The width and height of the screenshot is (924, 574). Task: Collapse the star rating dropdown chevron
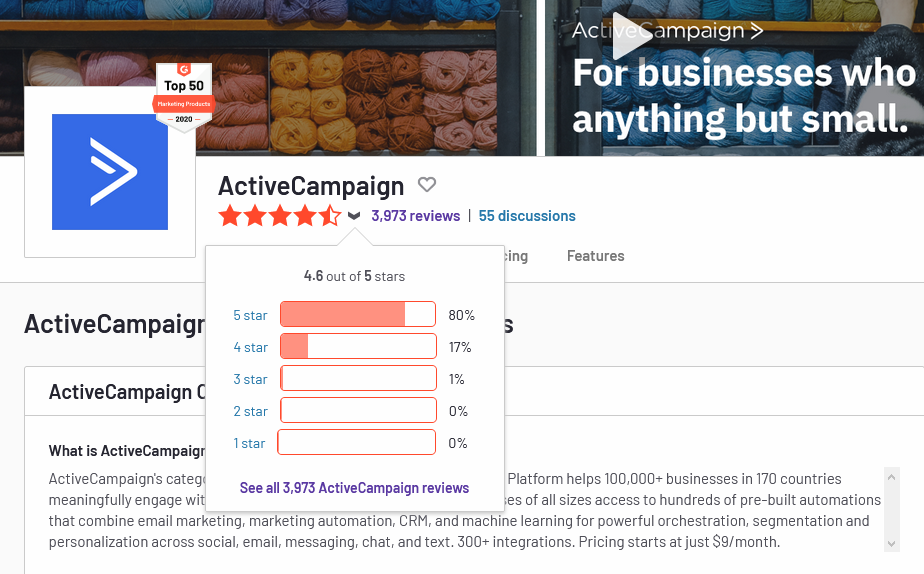(x=354, y=216)
